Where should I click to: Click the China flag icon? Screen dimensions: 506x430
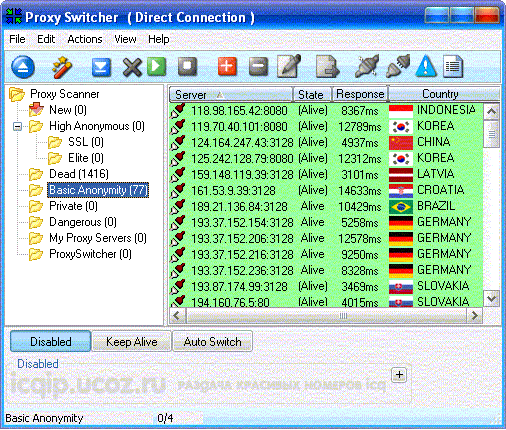[401, 143]
